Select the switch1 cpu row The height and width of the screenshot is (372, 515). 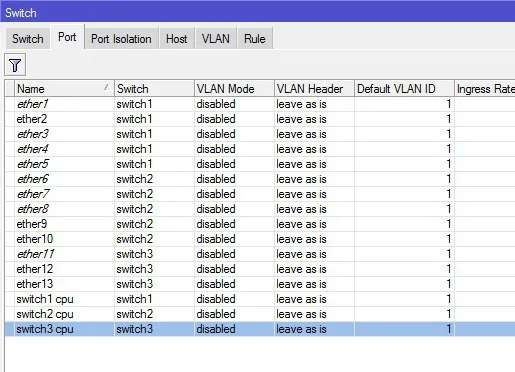tap(260, 299)
